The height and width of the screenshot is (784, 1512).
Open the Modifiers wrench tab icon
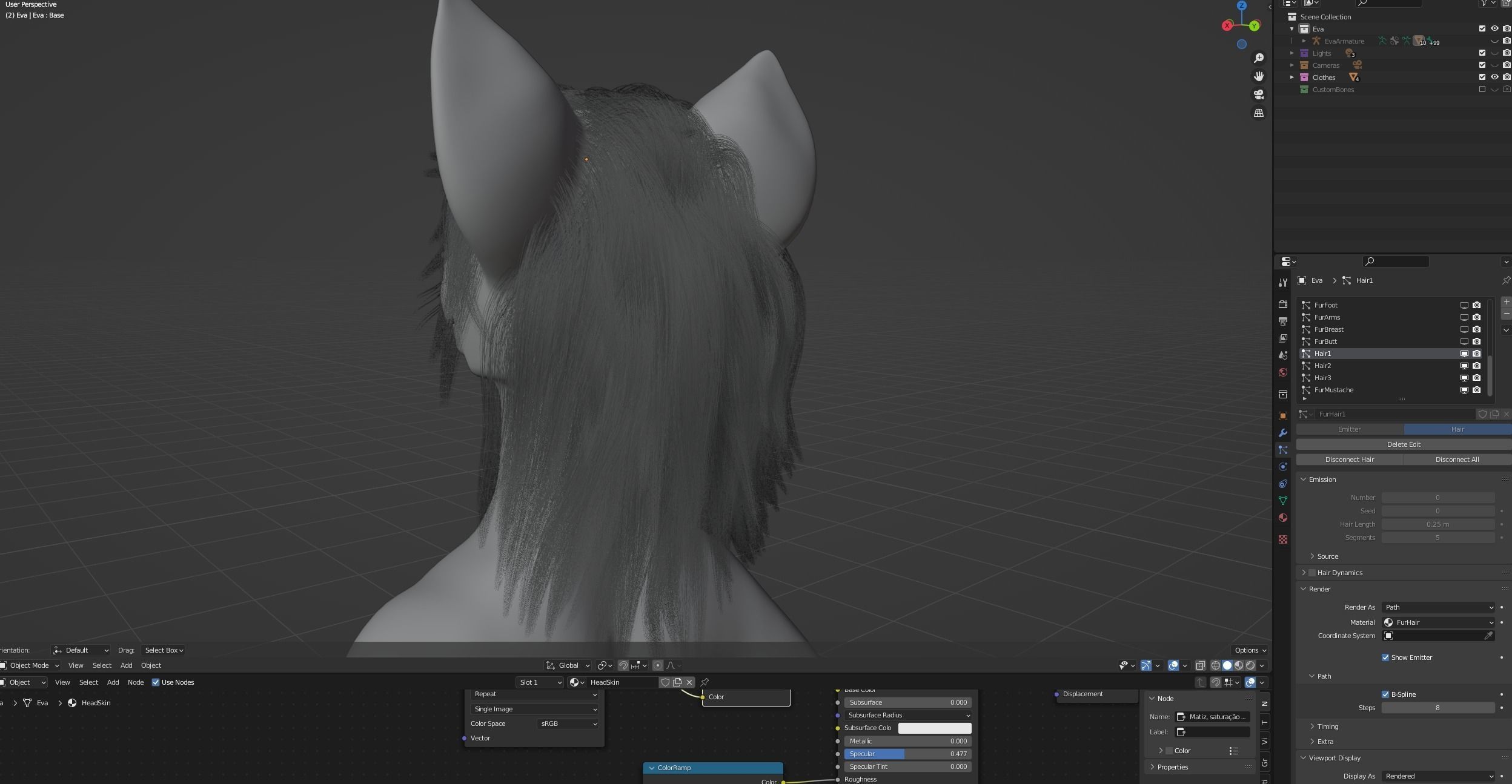pos(1282,433)
